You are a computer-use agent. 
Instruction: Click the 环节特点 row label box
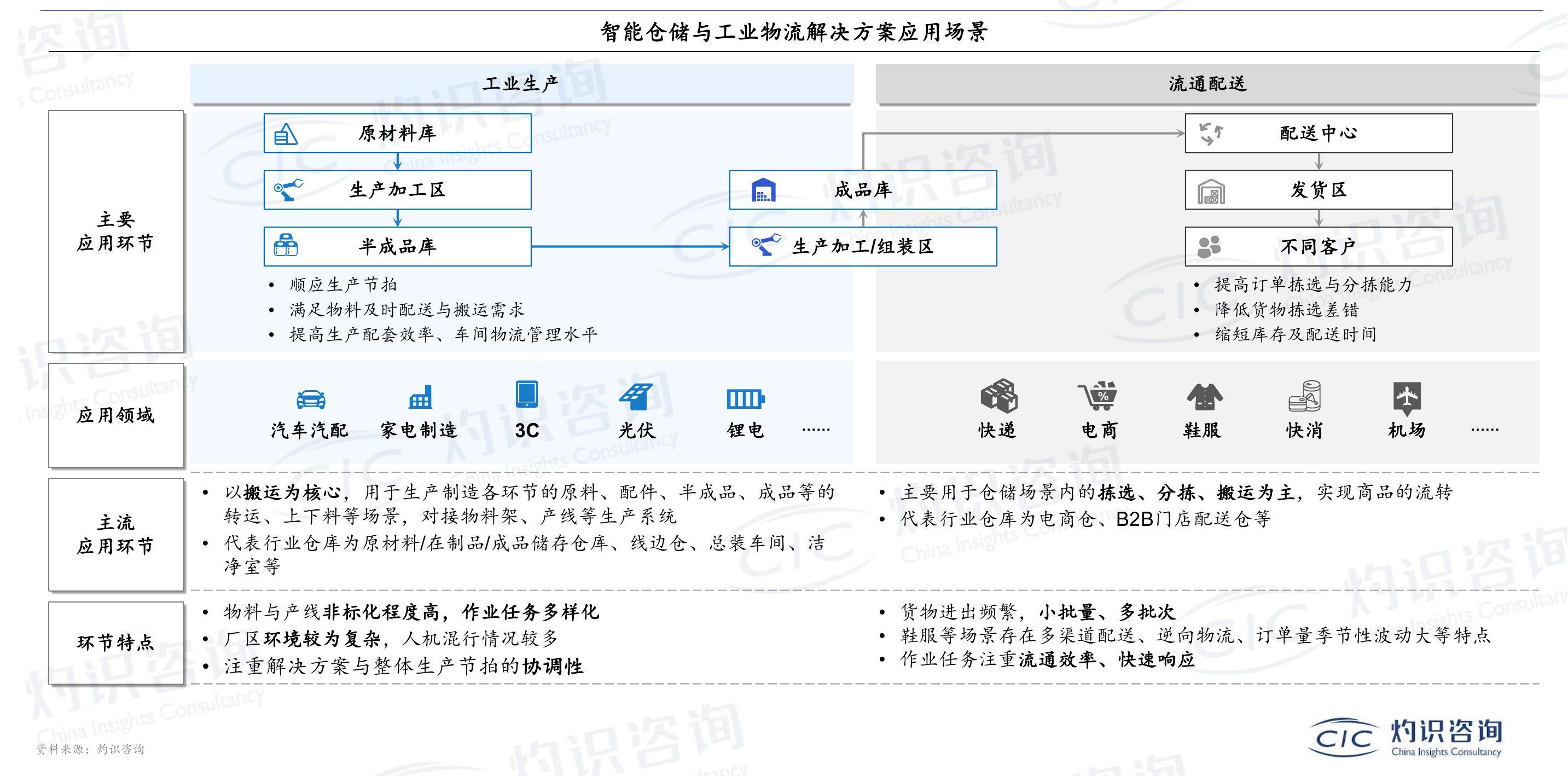(115, 642)
